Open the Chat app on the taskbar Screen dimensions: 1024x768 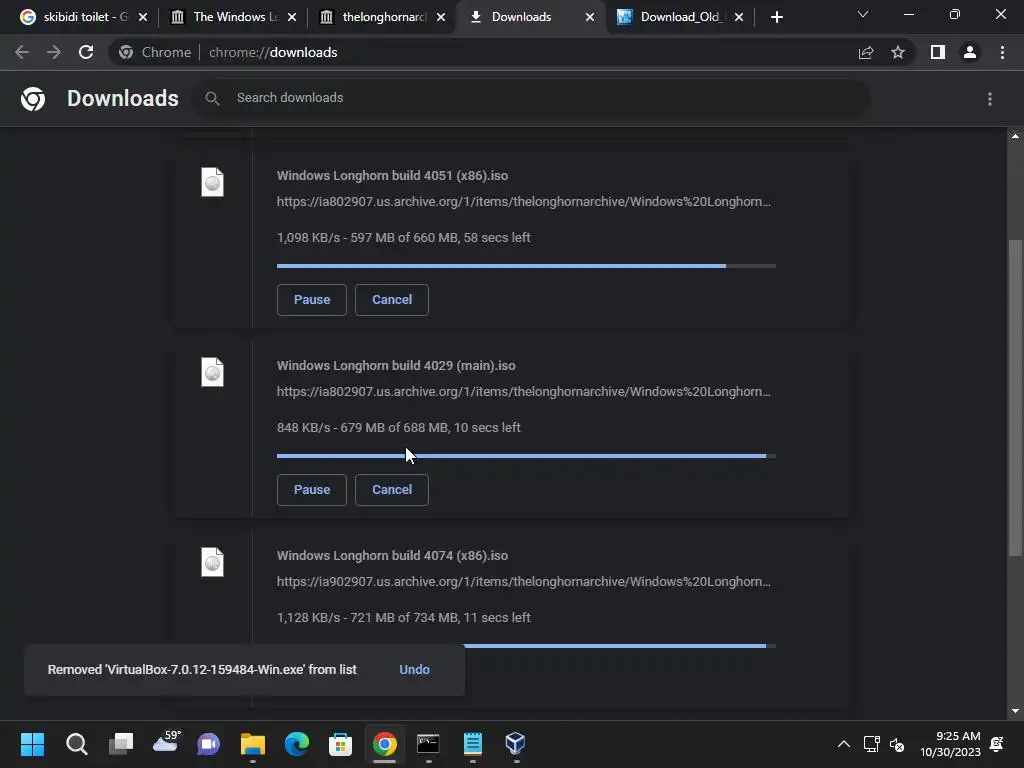pos(209,744)
